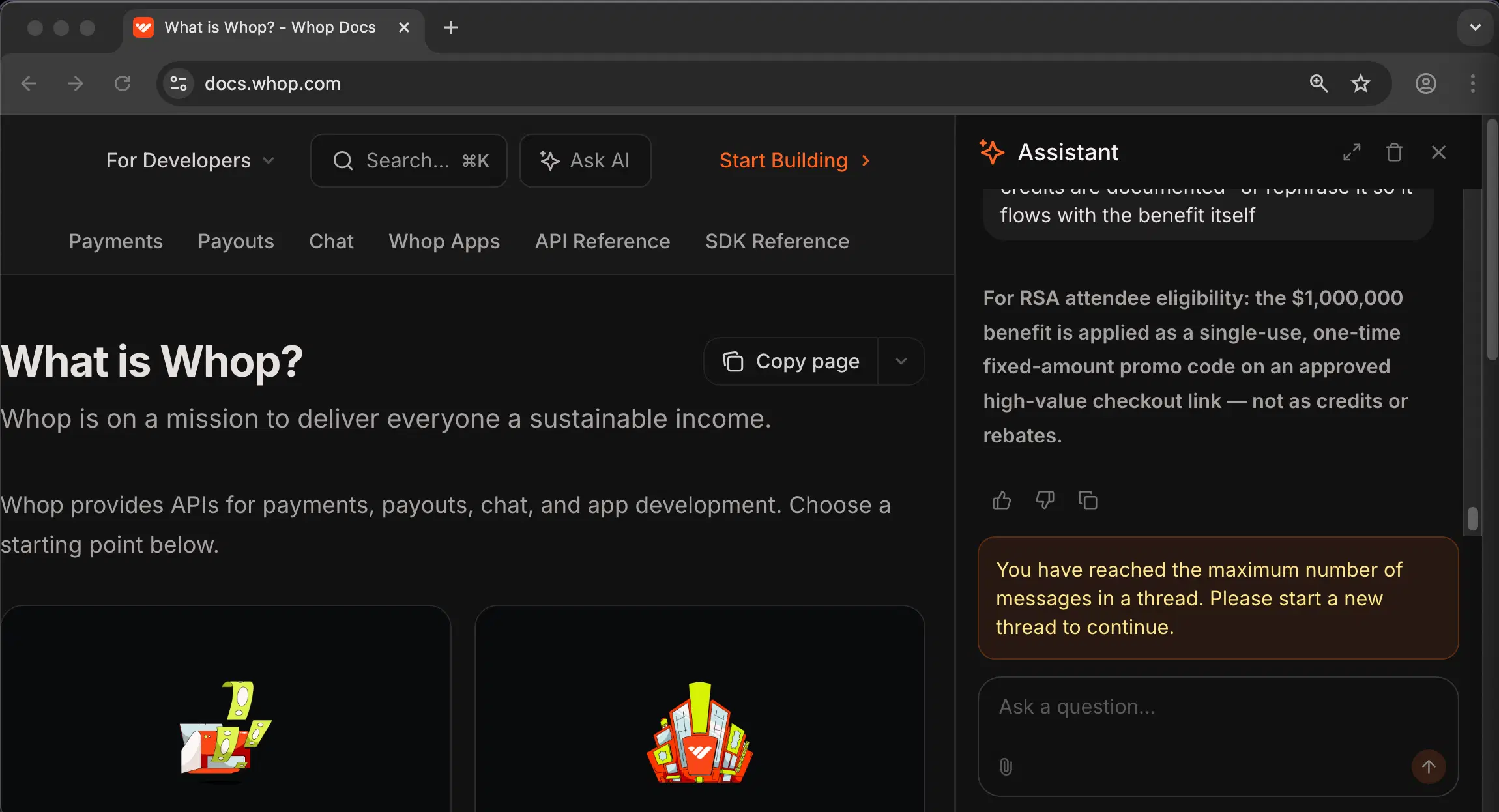Open the Whop city building card
The width and height of the screenshot is (1499, 812).
(700, 709)
